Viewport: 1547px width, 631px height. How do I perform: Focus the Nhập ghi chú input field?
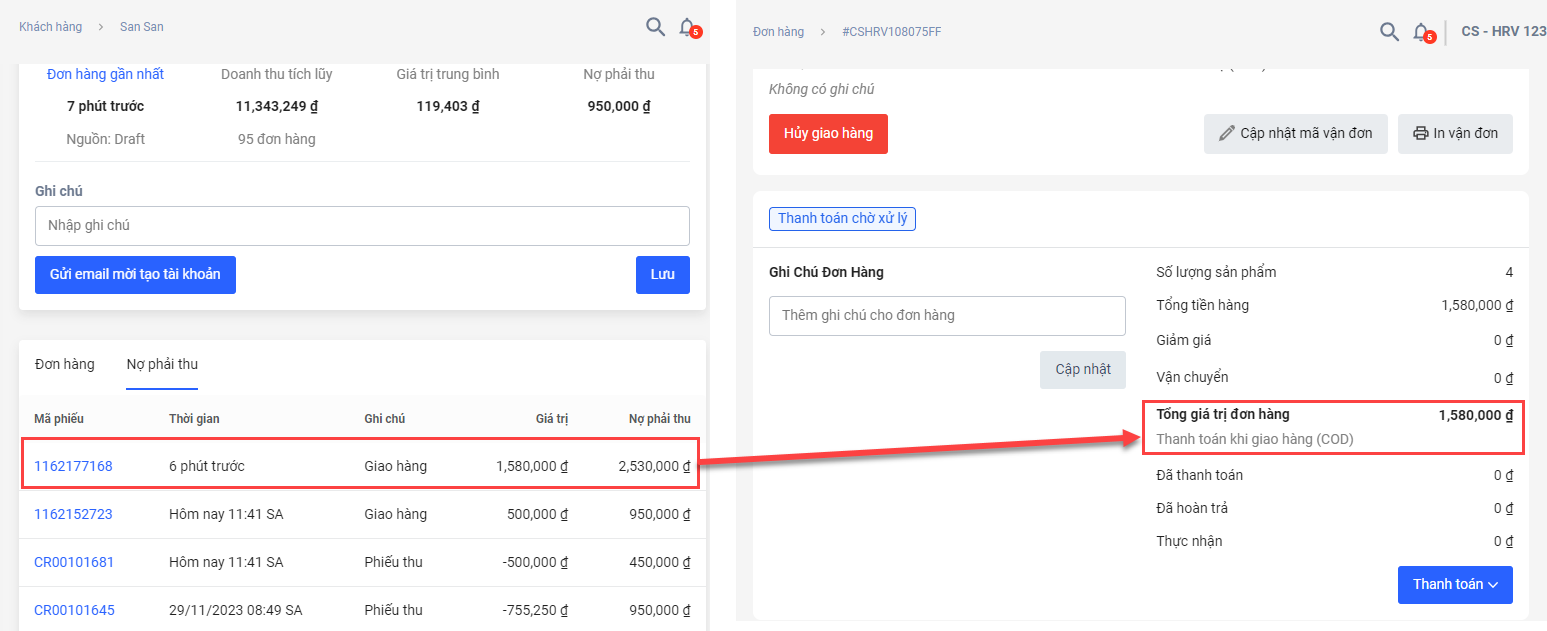coord(362,226)
